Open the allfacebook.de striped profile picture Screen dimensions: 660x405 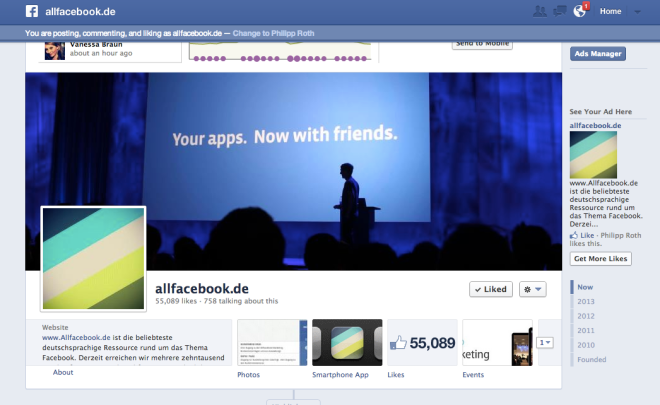click(x=93, y=258)
